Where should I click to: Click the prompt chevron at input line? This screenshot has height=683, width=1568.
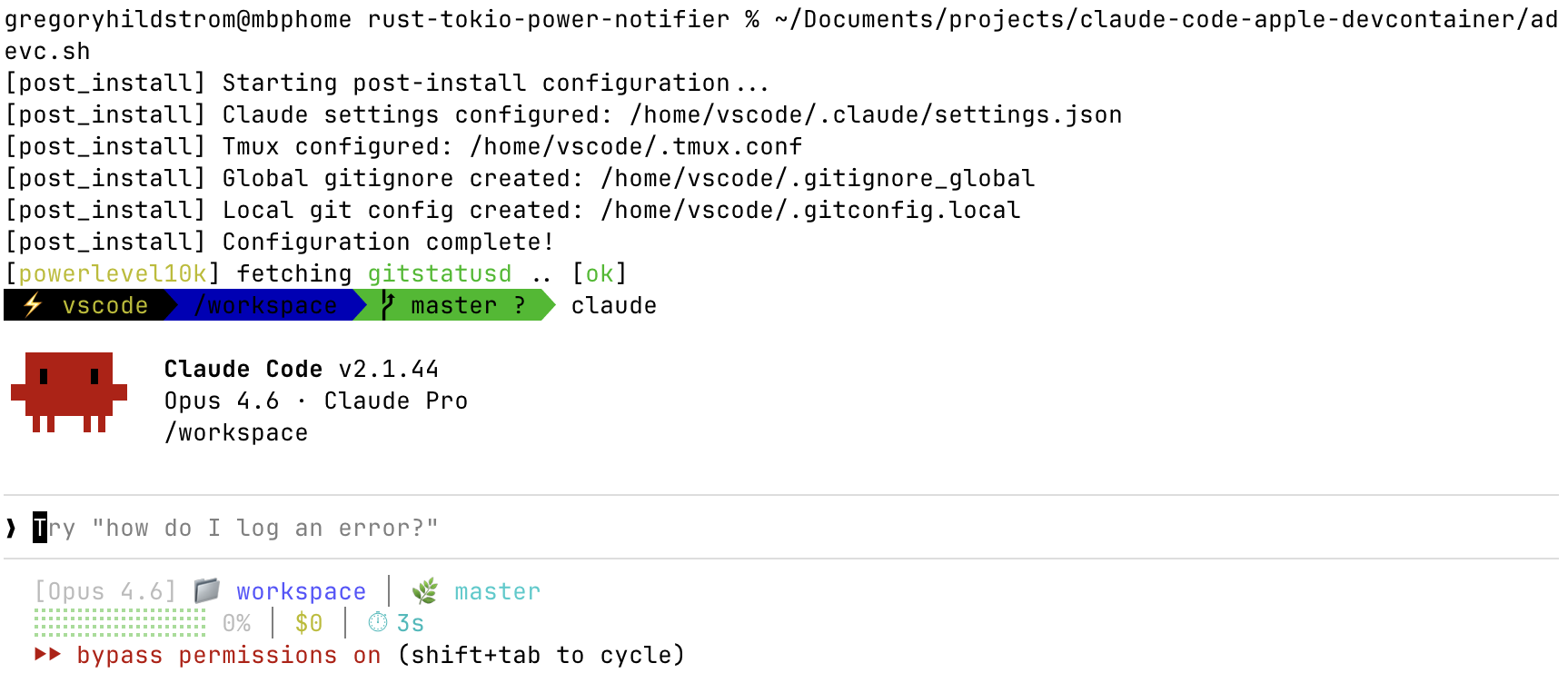11,528
